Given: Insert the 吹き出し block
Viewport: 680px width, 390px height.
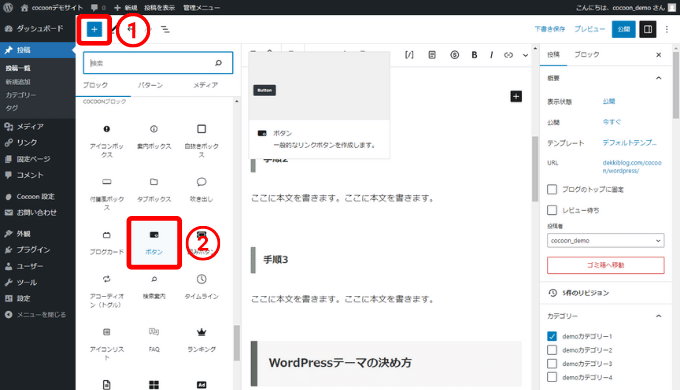Looking at the screenshot, I should tap(201, 190).
